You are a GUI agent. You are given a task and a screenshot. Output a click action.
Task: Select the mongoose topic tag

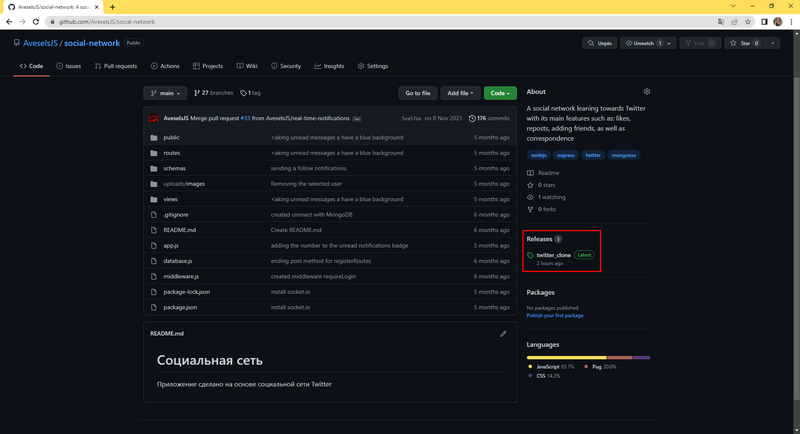623,155
